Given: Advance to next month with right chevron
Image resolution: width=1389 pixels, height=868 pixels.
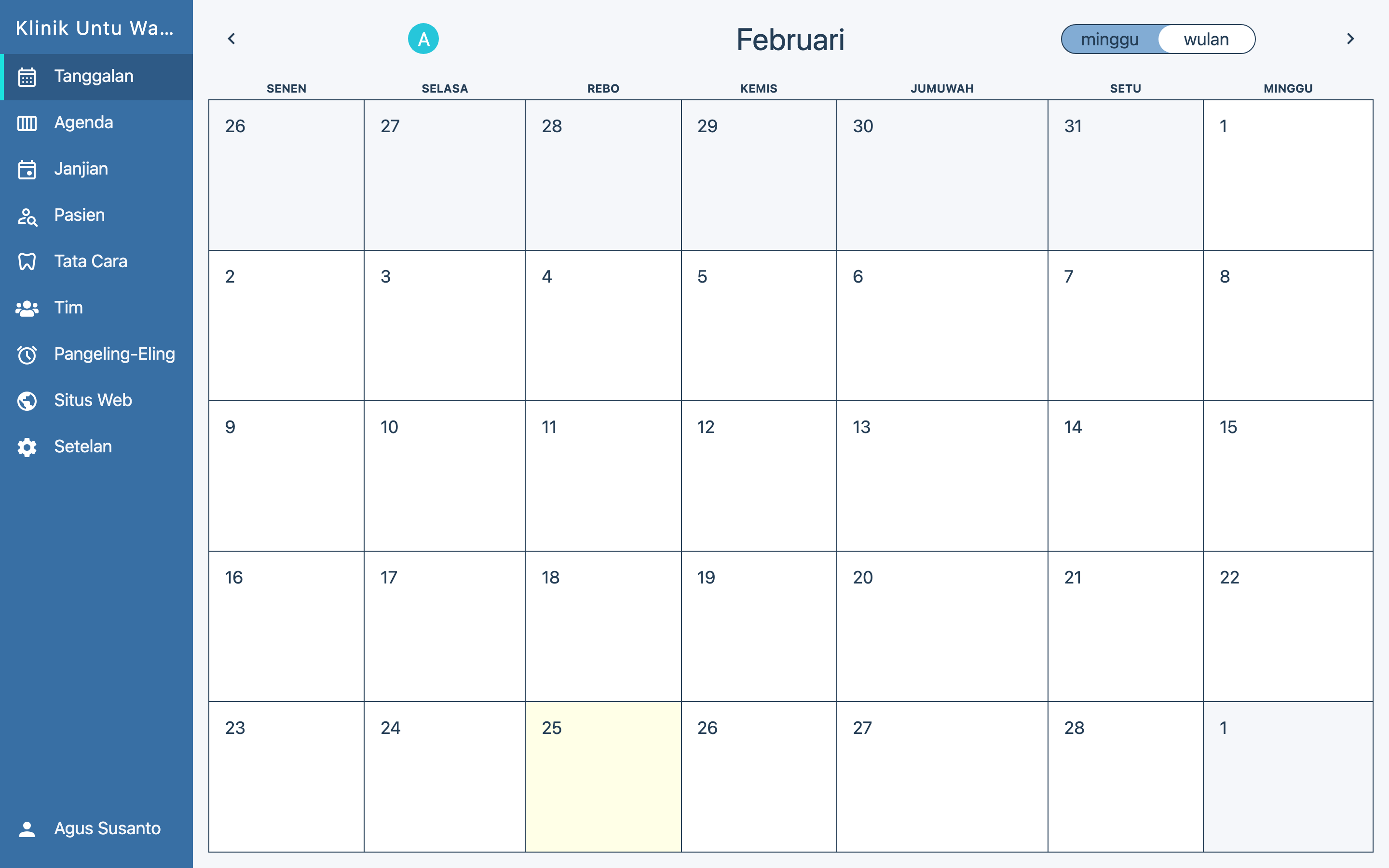Looking at the screenshot, I should (1350, 39).
